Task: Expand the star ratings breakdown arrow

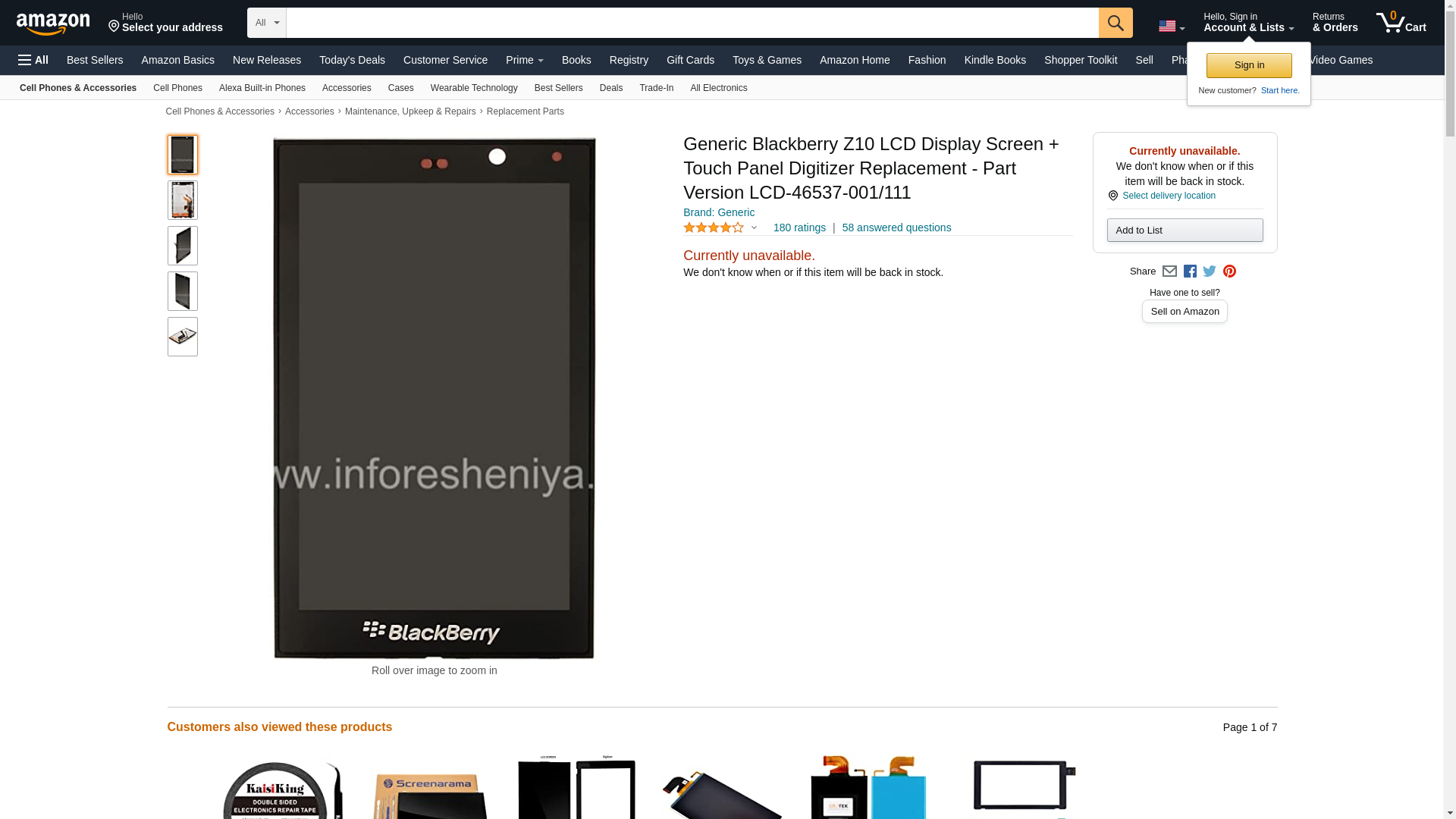Action: [754, 227]
